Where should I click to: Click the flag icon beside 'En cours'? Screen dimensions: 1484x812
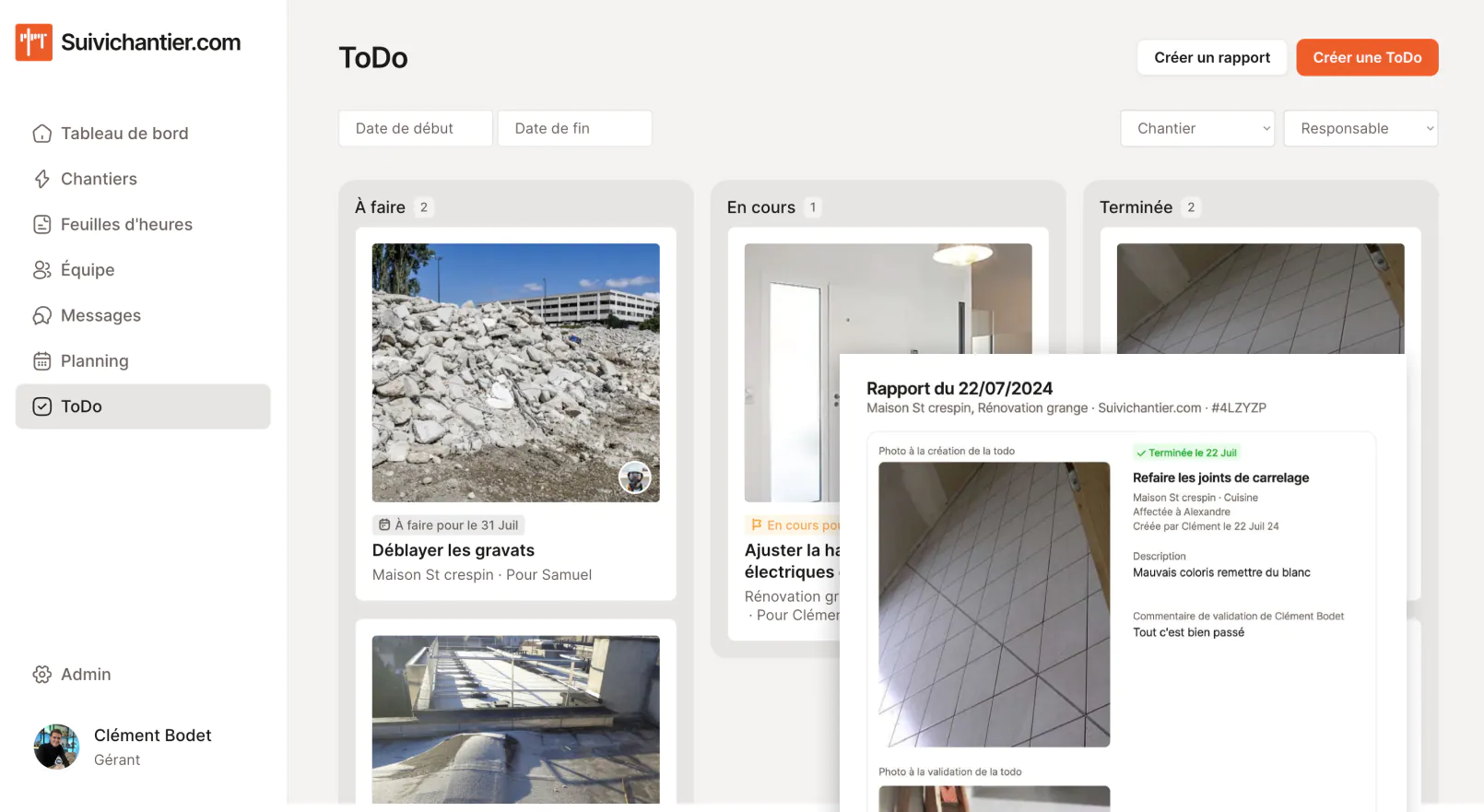coord(757,524)
